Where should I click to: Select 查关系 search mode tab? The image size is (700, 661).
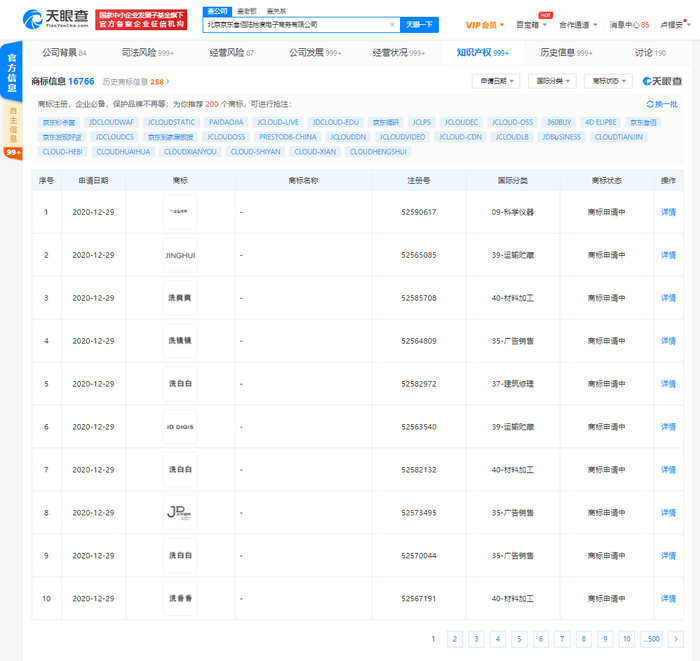click(276, 11)
